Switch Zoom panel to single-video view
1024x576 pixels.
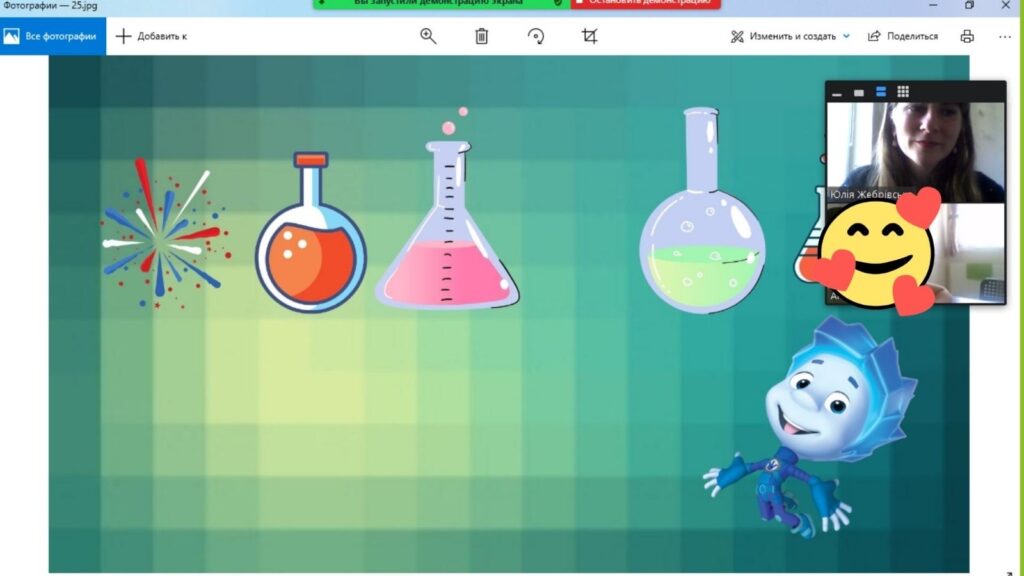pos(858,93)
